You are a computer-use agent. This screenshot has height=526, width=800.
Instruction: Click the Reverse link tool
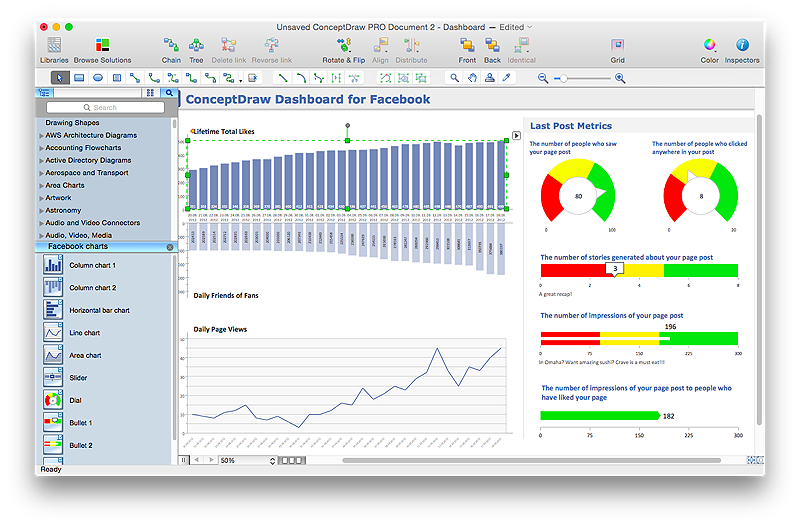[271, 50]
